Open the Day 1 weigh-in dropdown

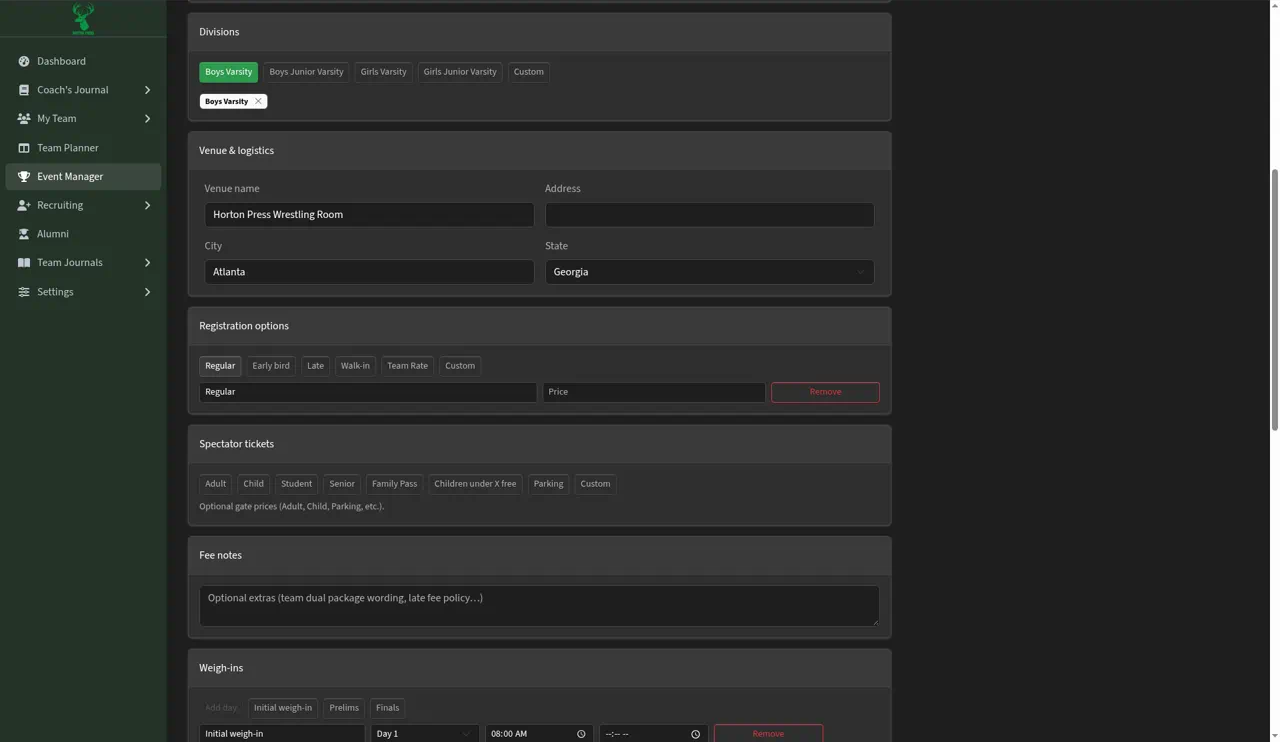tap(424, 734)
